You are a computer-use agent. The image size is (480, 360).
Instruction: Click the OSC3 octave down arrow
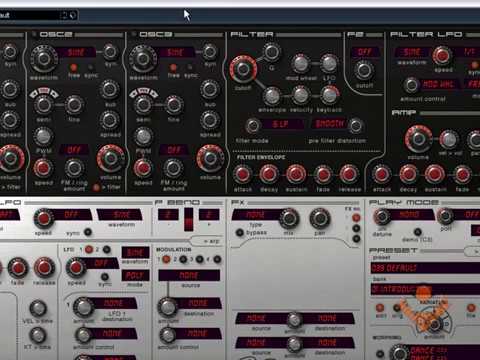133,94
